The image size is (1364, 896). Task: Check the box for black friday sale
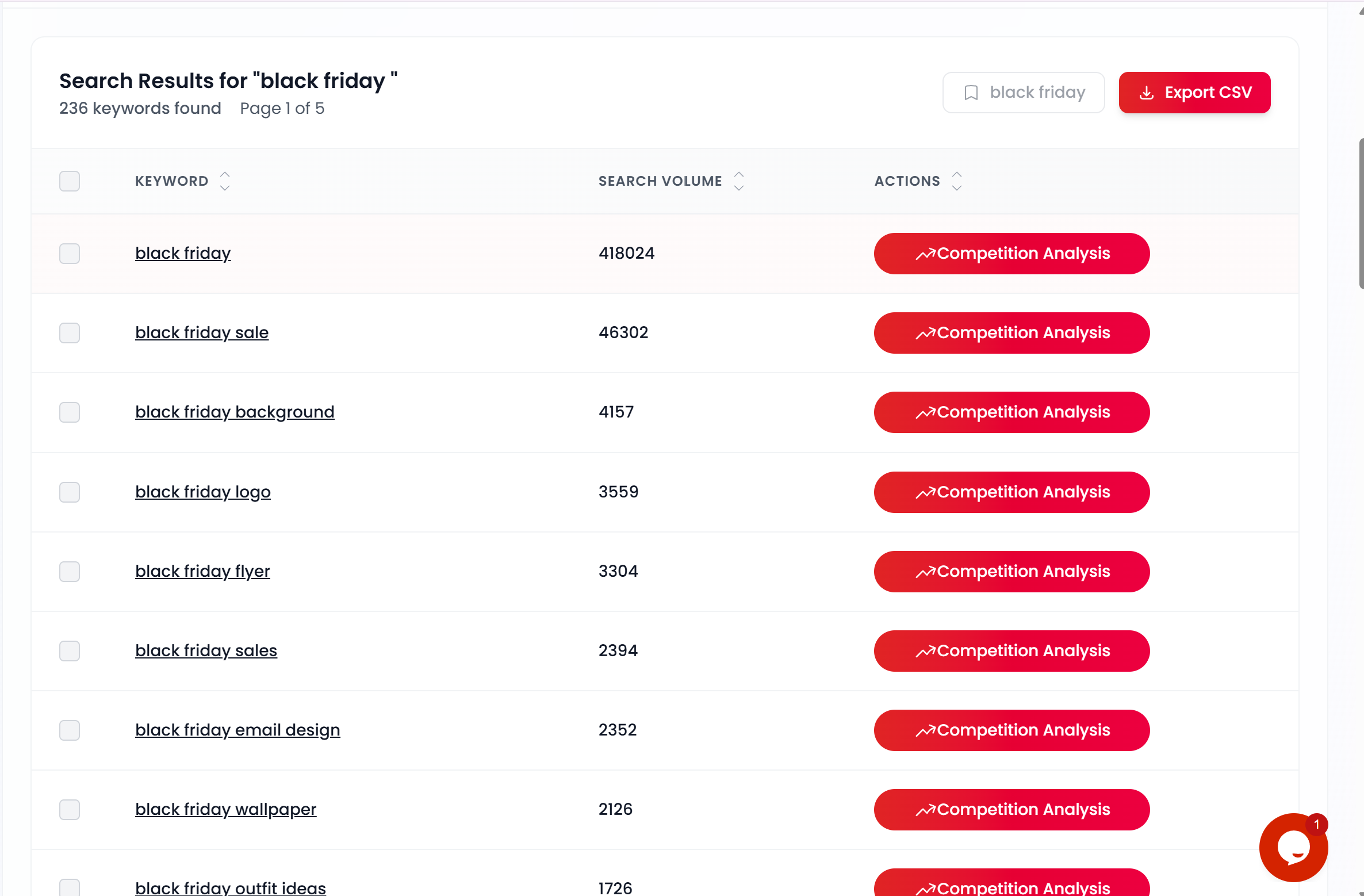coord(70,333)
